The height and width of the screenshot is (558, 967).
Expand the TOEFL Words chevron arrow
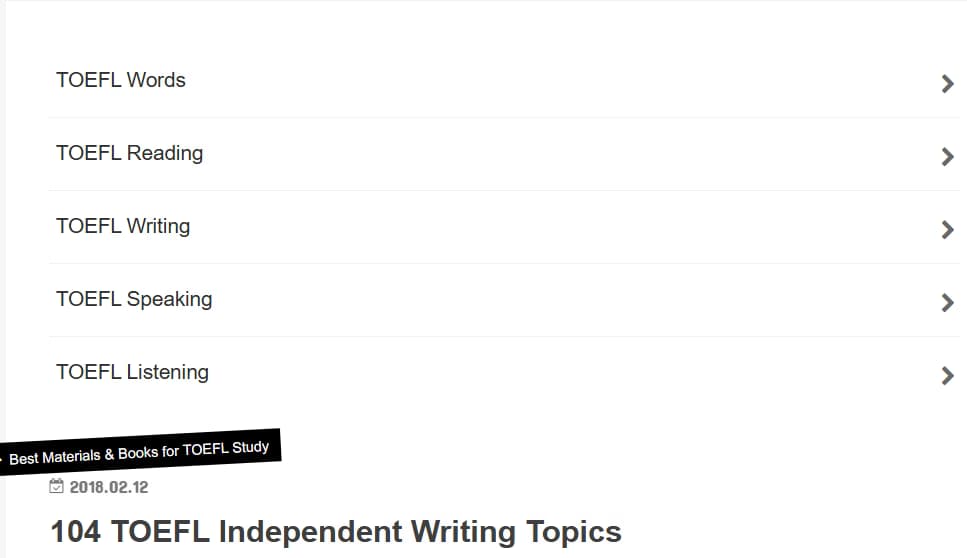tap(947, 84)
